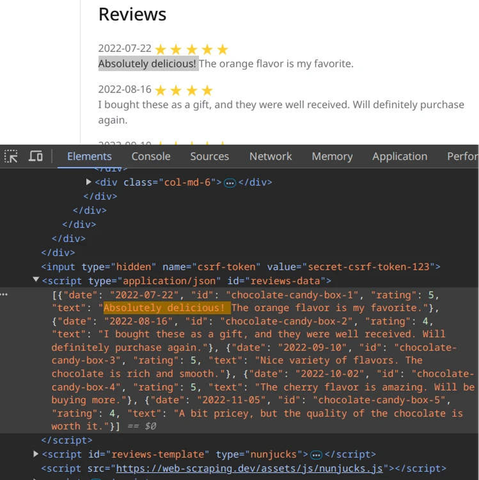Image resolution: width=479 pixels, height=480 pixels.
Task: Switch to the Application tab
Action: tap(400, 156)
